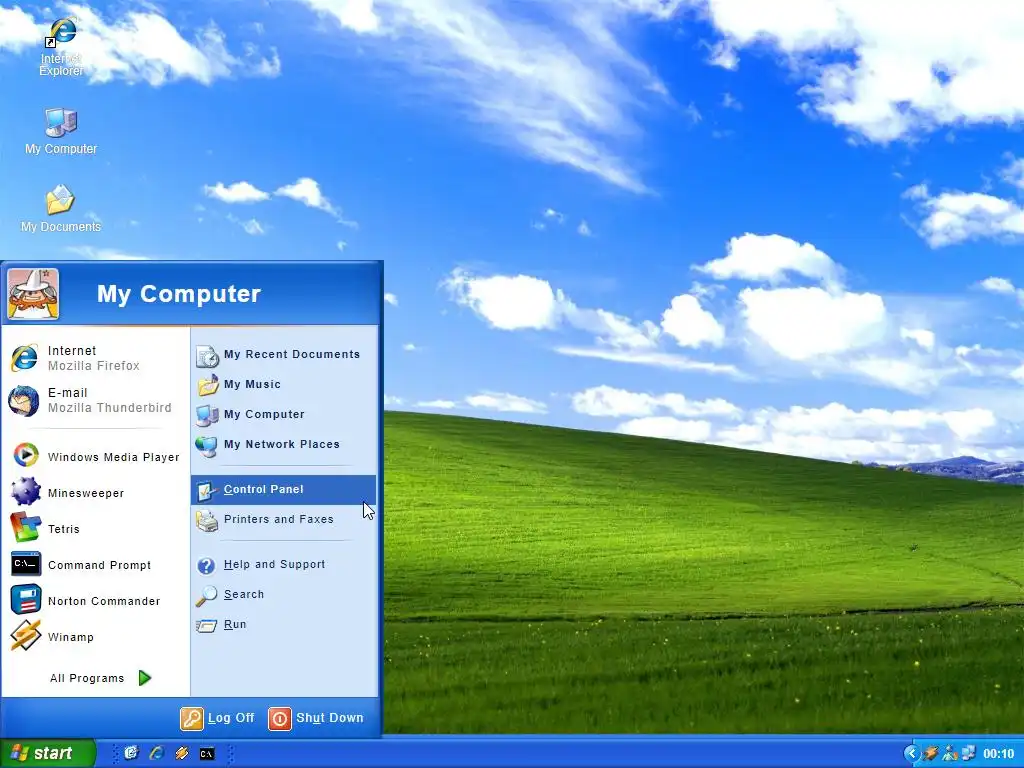Launch Winamp from quick launch bar
The width and height of the screenshot is (1024, 768).
182,753
